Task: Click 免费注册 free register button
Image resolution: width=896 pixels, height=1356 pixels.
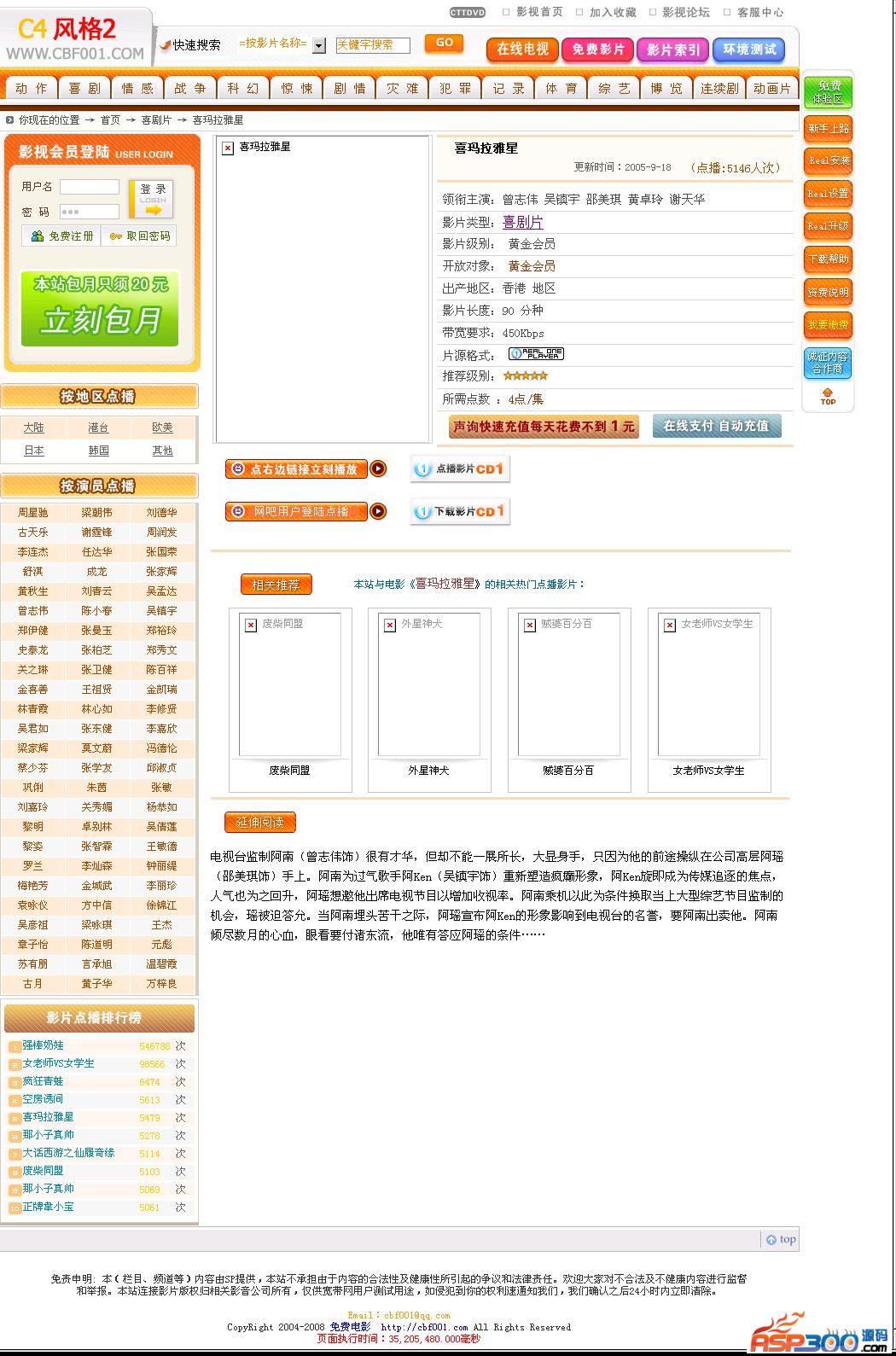Action: point(61,236)
